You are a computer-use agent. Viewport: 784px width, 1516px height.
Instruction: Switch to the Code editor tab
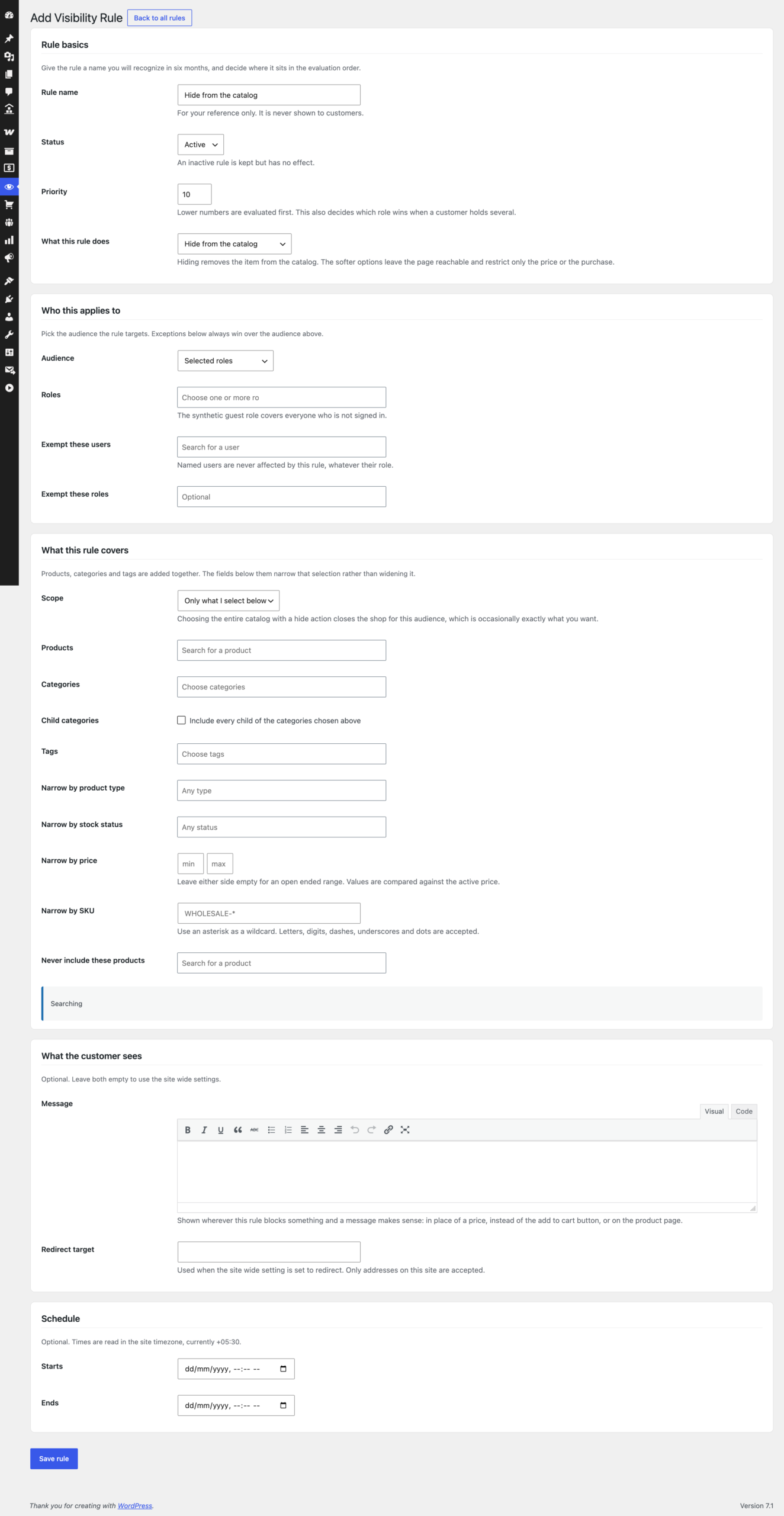point(744,1112)
